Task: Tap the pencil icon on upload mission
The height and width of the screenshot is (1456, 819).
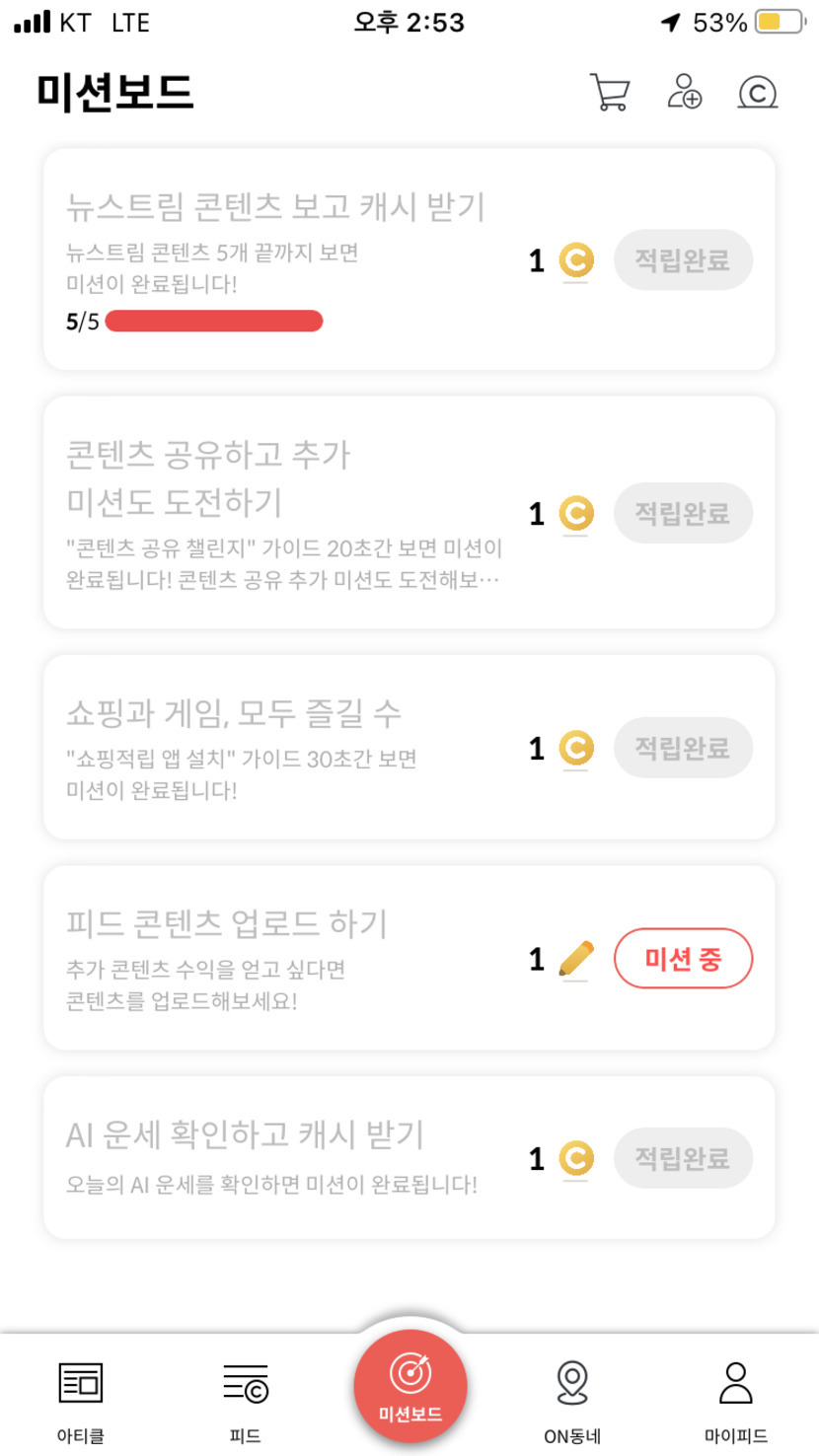Action: (576, 958)
